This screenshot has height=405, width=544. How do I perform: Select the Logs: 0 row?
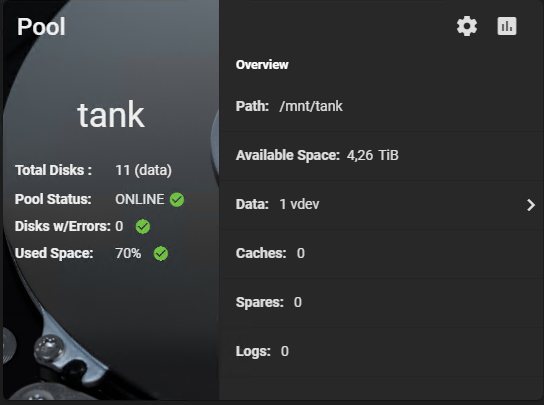click(x=381, y=352)
